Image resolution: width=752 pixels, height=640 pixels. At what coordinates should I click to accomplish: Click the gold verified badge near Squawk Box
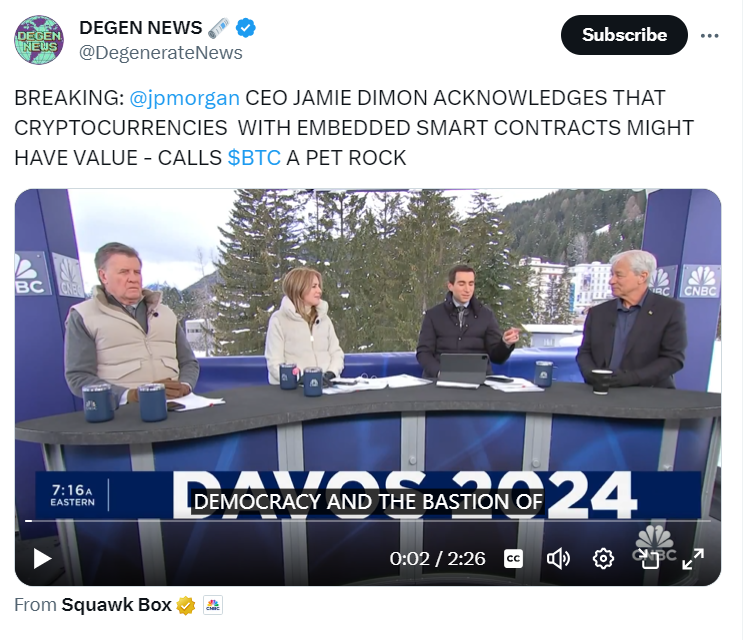(x=186, y=605)
